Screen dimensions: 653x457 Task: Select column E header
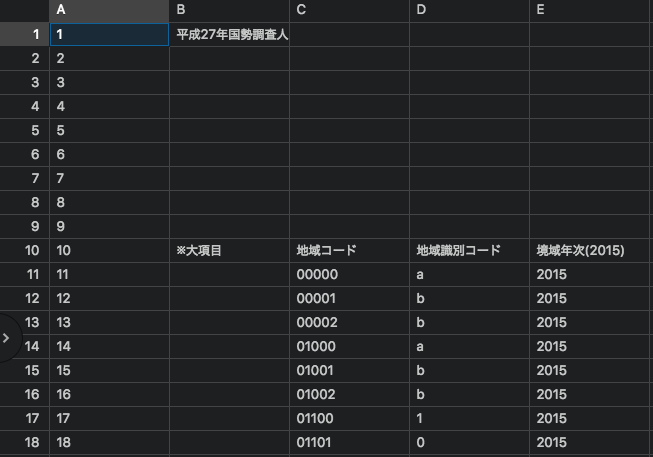click(589, 10)
